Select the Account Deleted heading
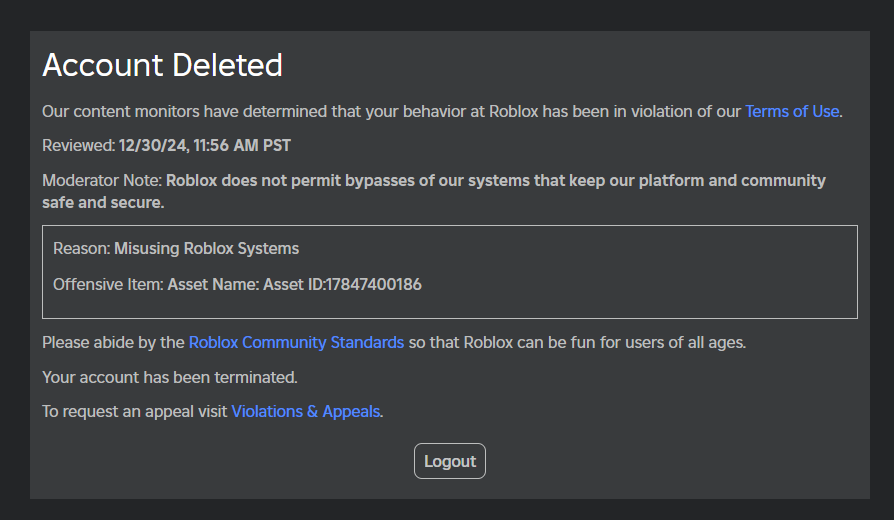The image size is (894, 520). [x=162, y=65]
